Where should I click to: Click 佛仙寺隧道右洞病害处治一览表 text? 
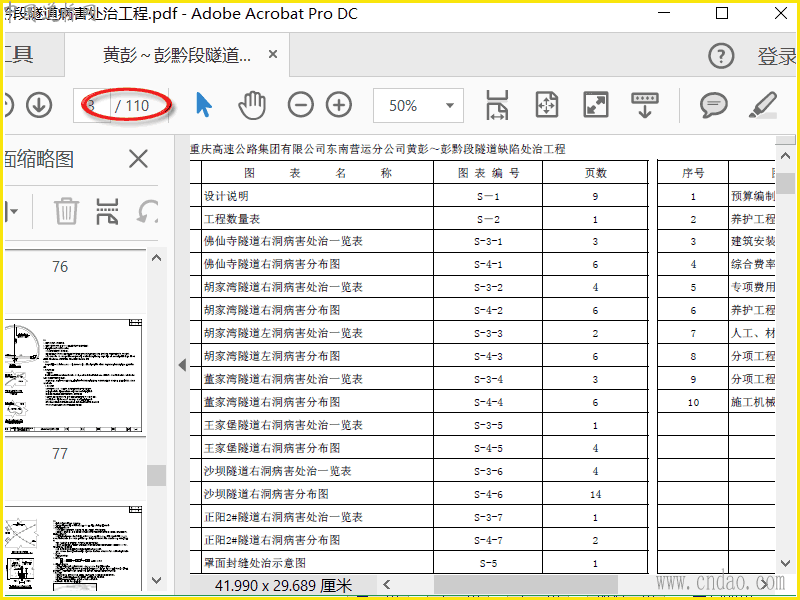click(x=283, y=241)
